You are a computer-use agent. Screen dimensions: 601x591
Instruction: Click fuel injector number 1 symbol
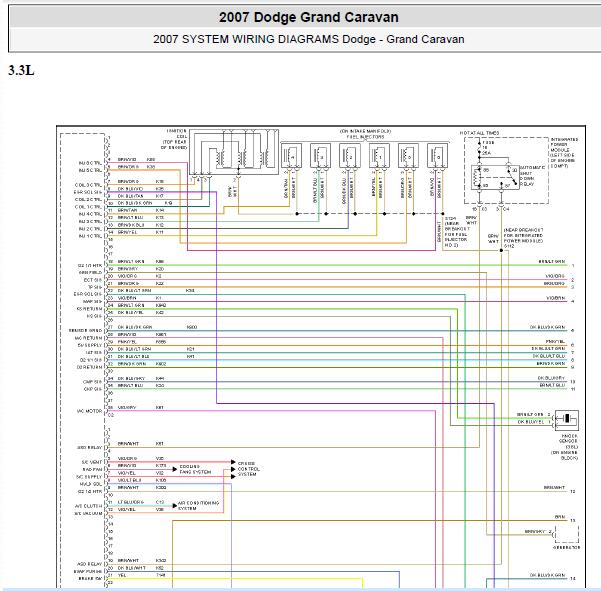pos(379,156)
